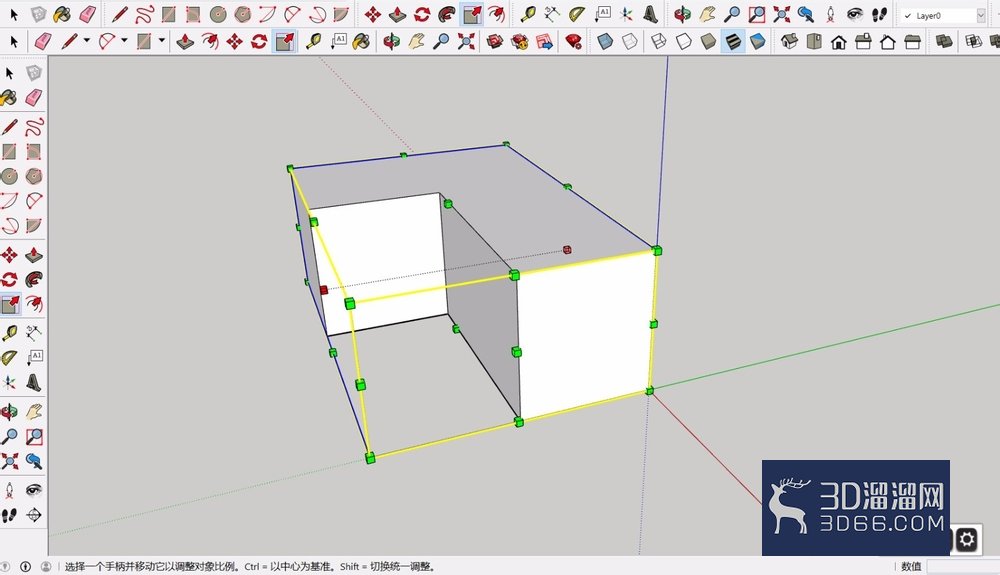Switch to Right view
This screenshot has height=575, width=1000.
click(863, 42)
